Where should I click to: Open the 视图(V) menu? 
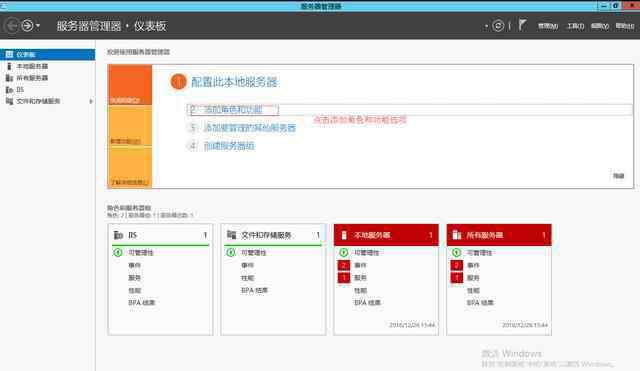600,26
